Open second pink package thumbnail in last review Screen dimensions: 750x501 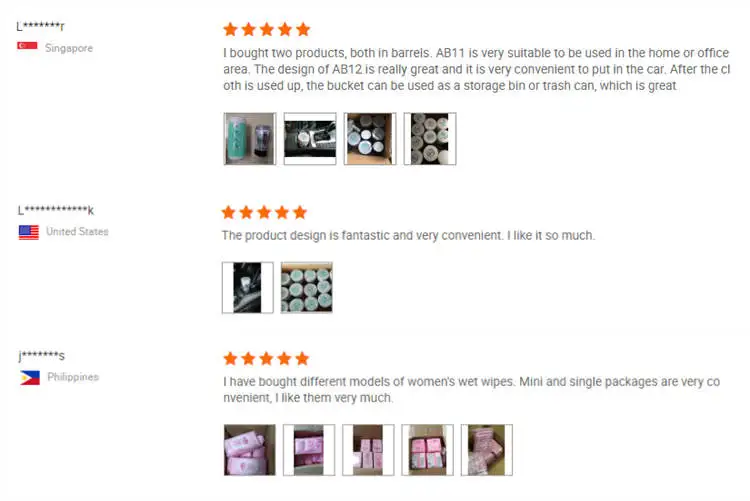[309, 450]
